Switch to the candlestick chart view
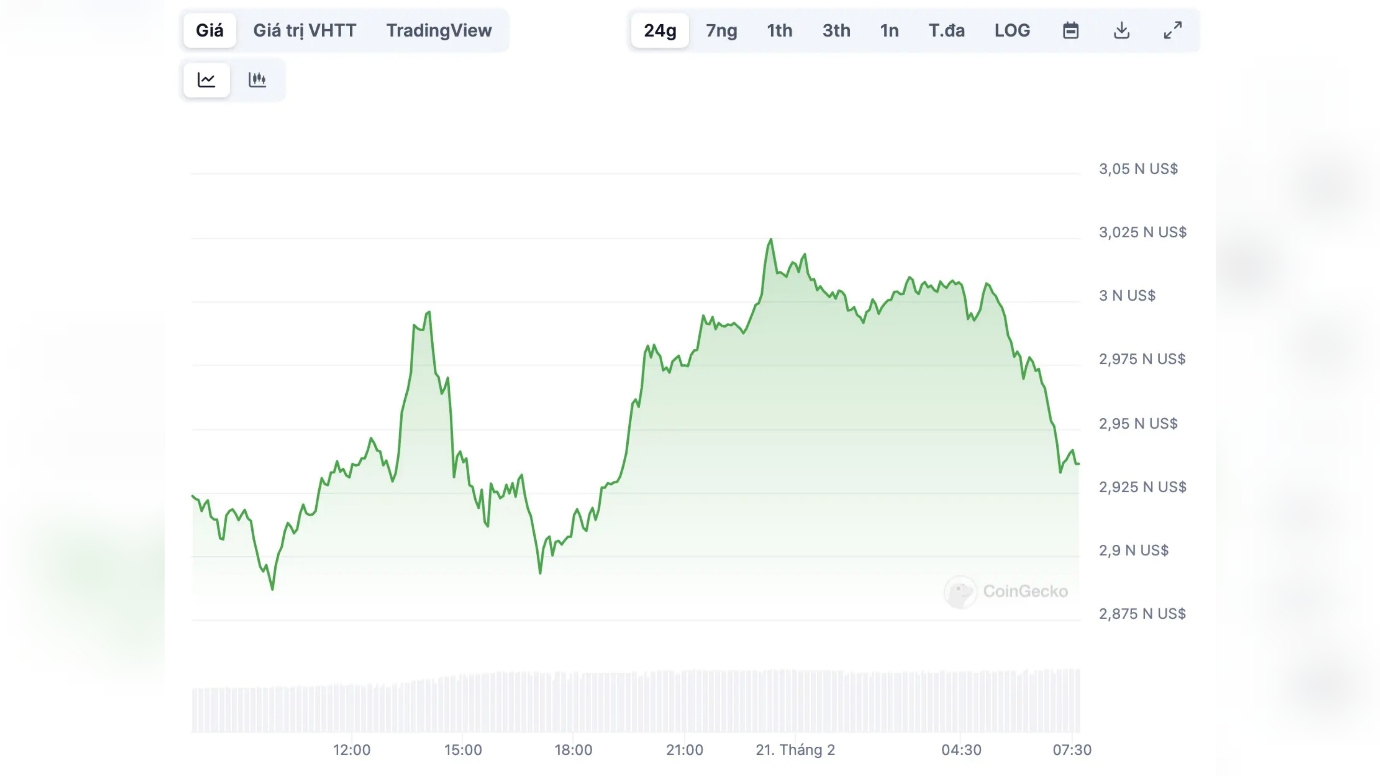 pyautogui.click(x=257, y=80)
